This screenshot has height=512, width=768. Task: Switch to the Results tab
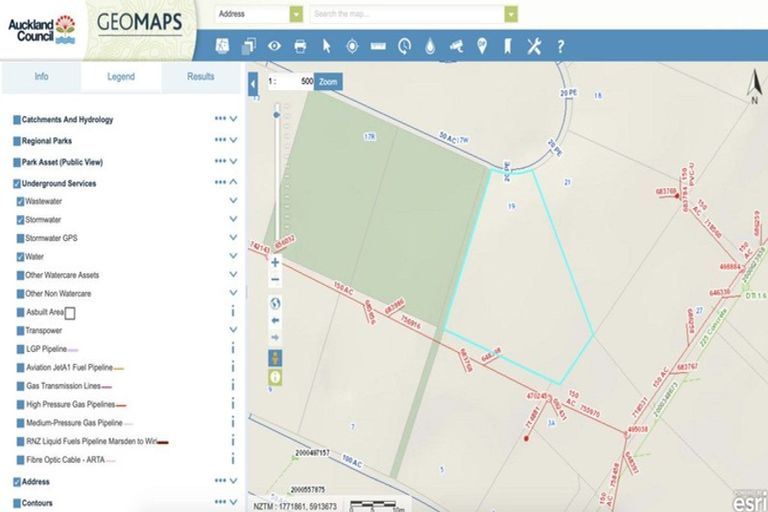point(201,76)
